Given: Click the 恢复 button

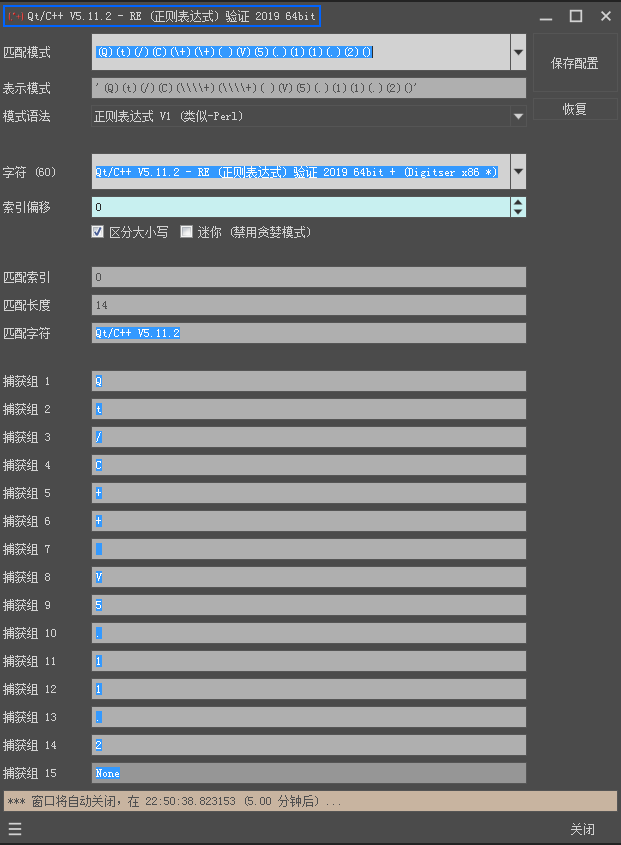Looking at the screenshot, I should pos(575,109).
